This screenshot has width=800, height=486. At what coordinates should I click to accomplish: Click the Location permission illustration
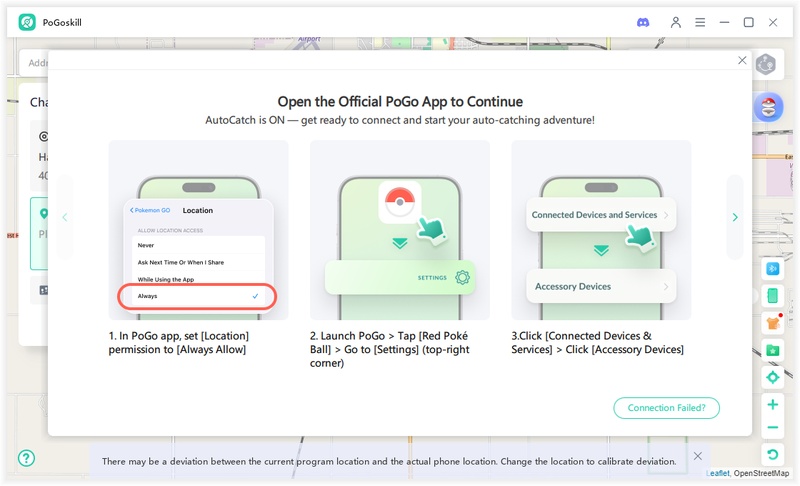point(198,230)
